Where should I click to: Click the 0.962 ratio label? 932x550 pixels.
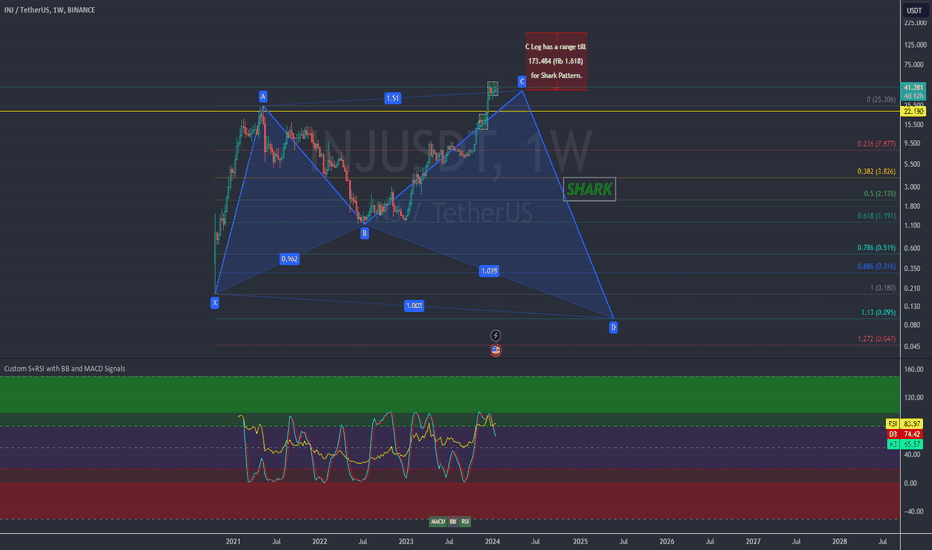pos(289,259)
